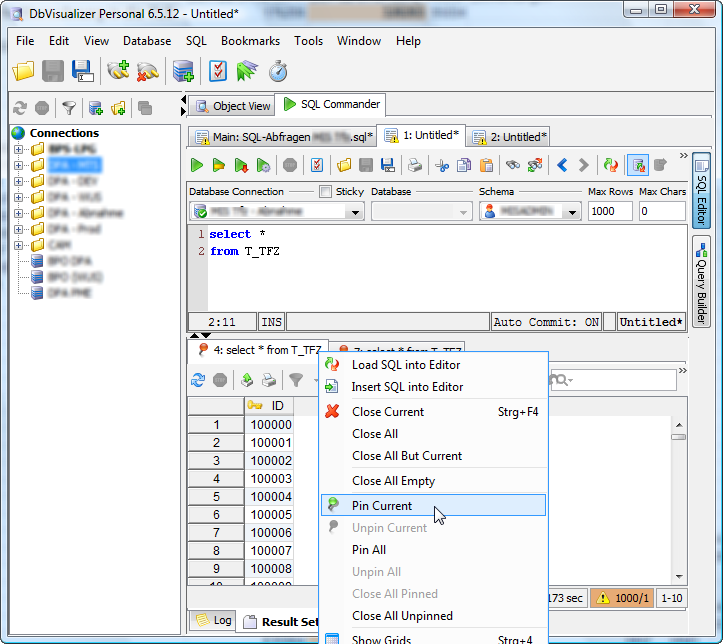This screenshot has height=644, width=723.
Task: Switch to the 2: Untitled* editor tab
Action: point(510,137)
